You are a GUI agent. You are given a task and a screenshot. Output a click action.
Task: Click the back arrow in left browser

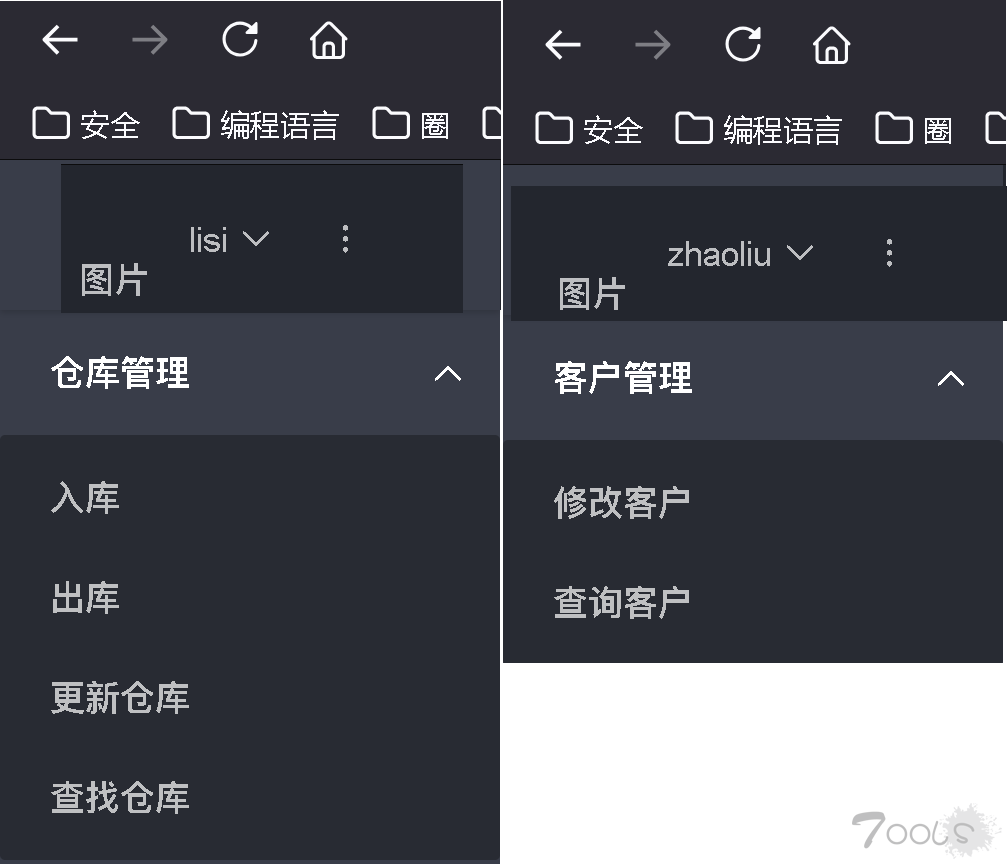[x=60, y=40]
